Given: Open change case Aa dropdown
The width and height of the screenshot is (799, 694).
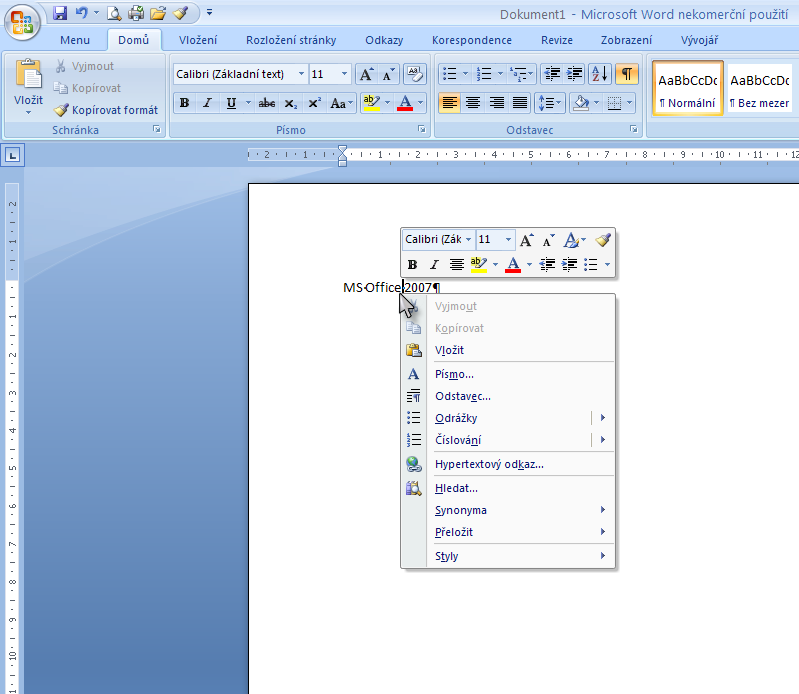Looking at the screenshot, I should (x=341, y=103).
